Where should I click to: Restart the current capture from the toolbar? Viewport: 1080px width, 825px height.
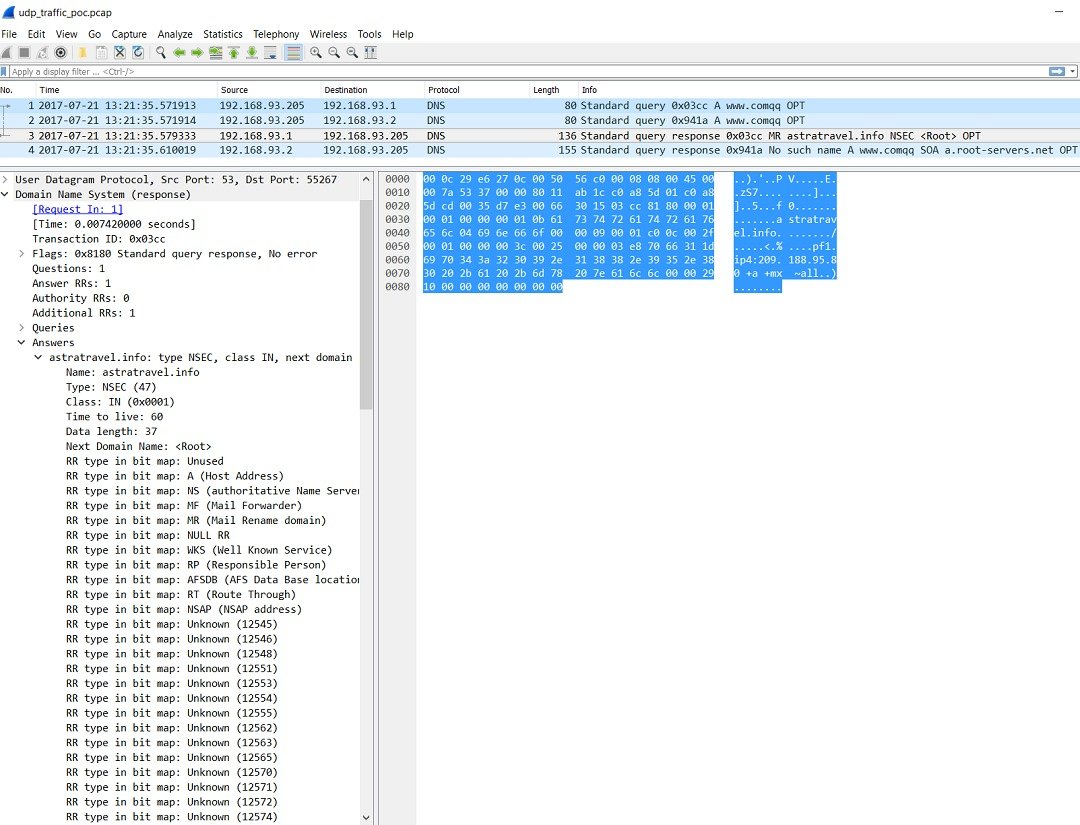tap(43, 52)
